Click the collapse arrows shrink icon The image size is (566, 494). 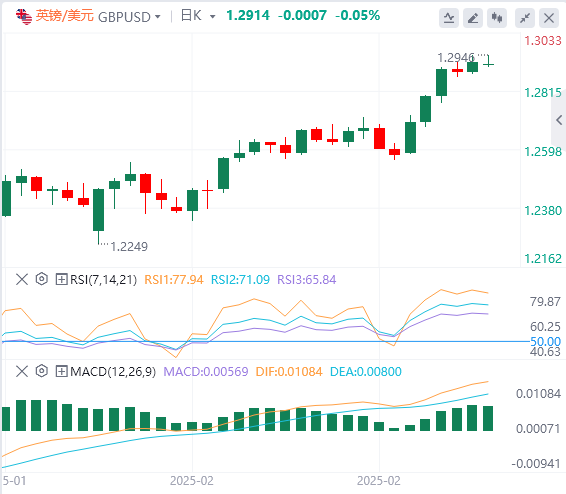coord(525,18)
